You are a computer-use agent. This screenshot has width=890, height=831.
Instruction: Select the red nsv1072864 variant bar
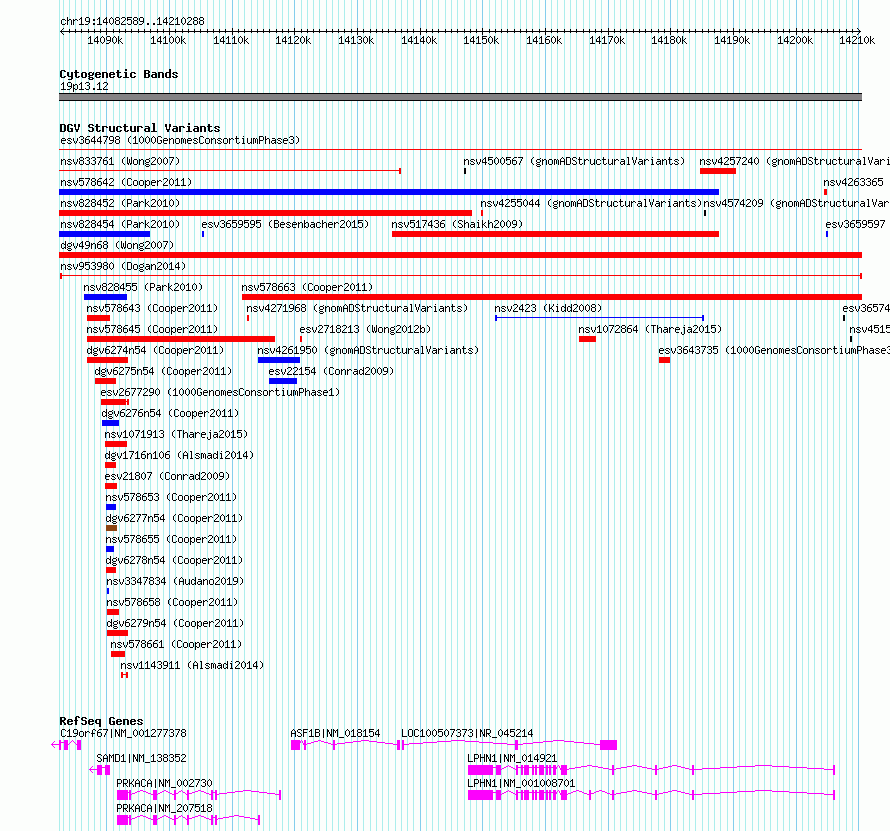[x=587, y=339]
